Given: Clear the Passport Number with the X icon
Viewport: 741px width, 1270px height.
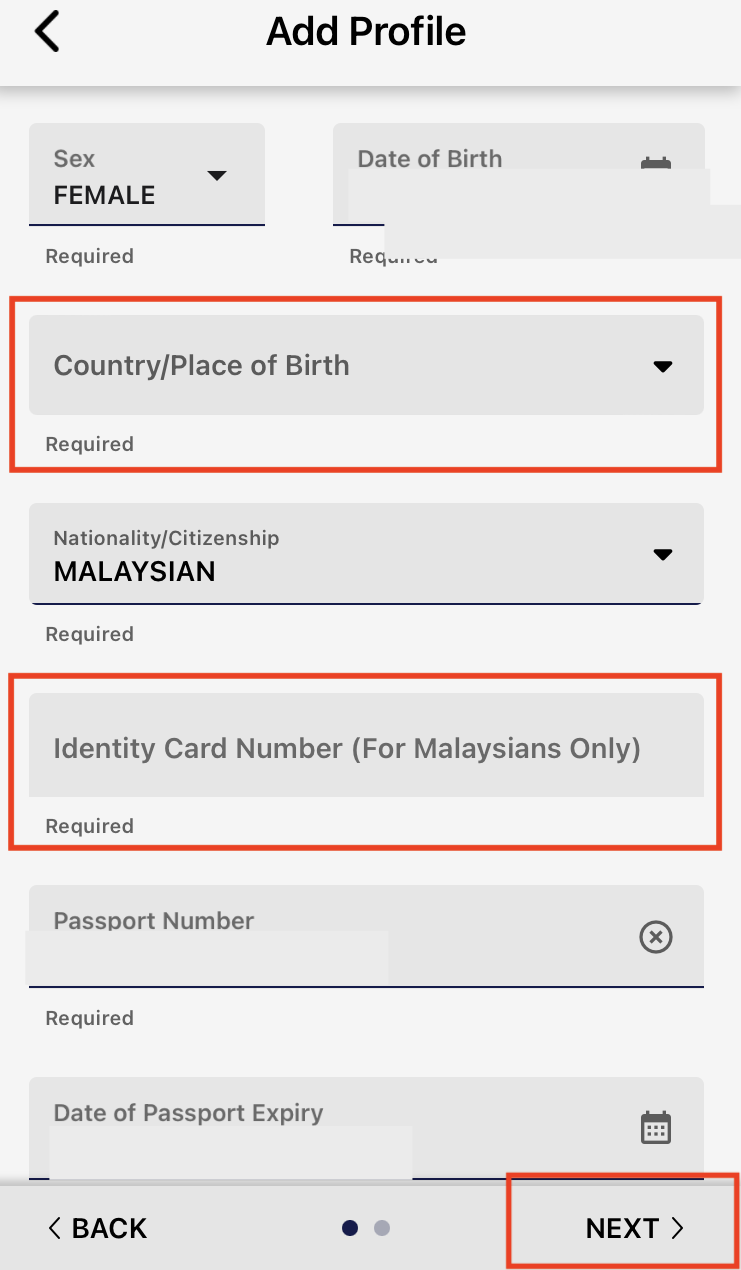Looking at the screenshot, I should [655, 937].
